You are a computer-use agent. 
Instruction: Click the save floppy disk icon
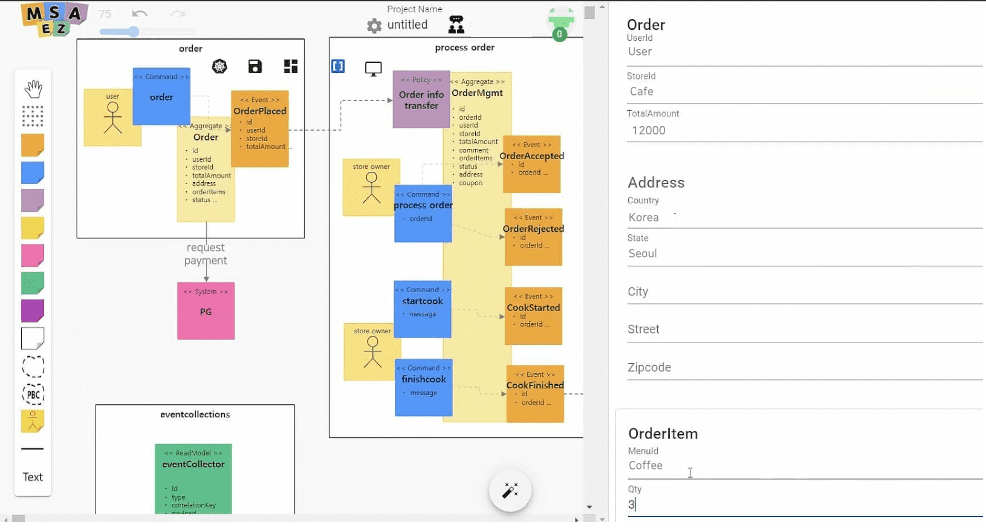tap(255, 67)
